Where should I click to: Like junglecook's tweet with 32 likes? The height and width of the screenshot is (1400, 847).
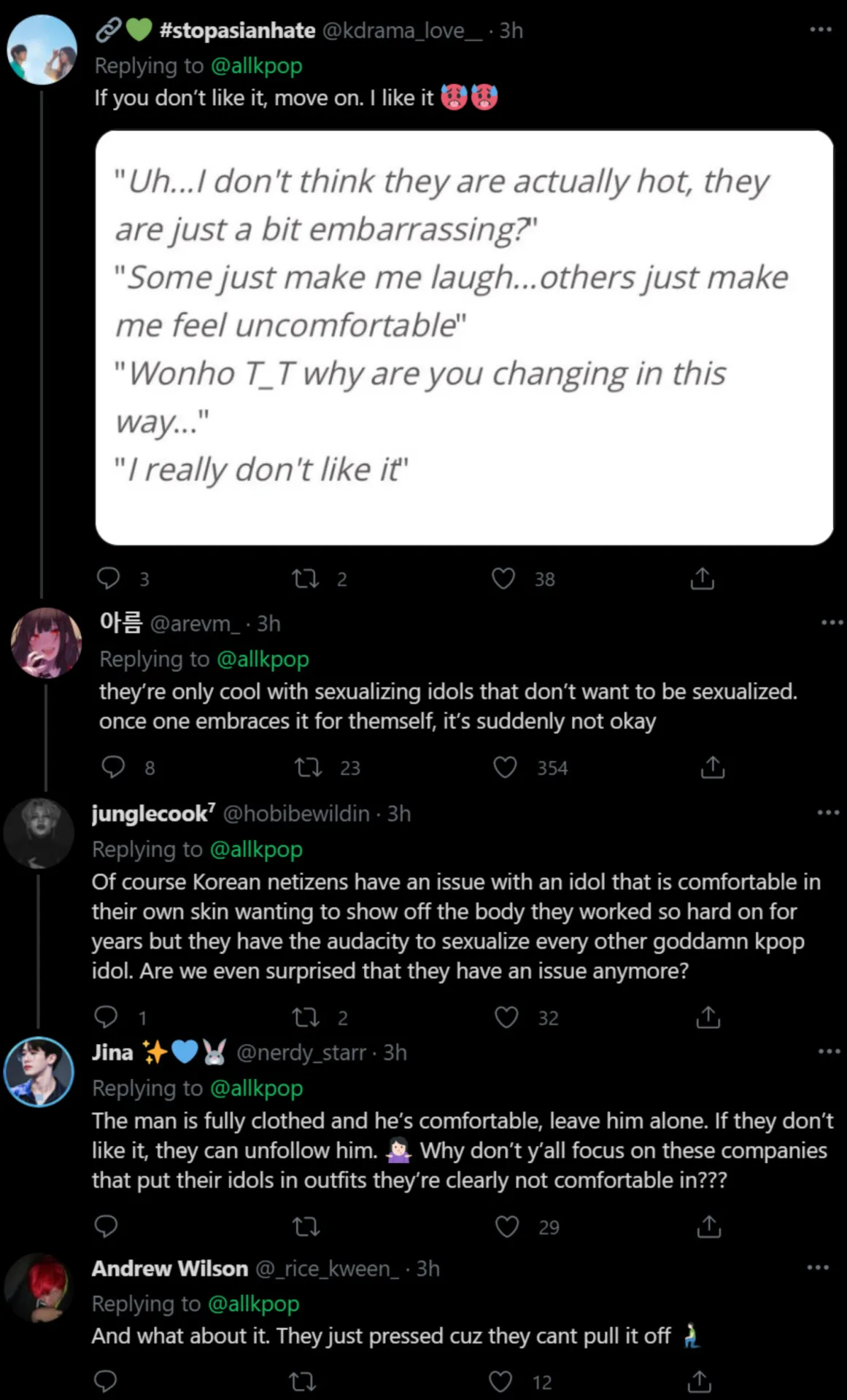(x=506, y=1017)
